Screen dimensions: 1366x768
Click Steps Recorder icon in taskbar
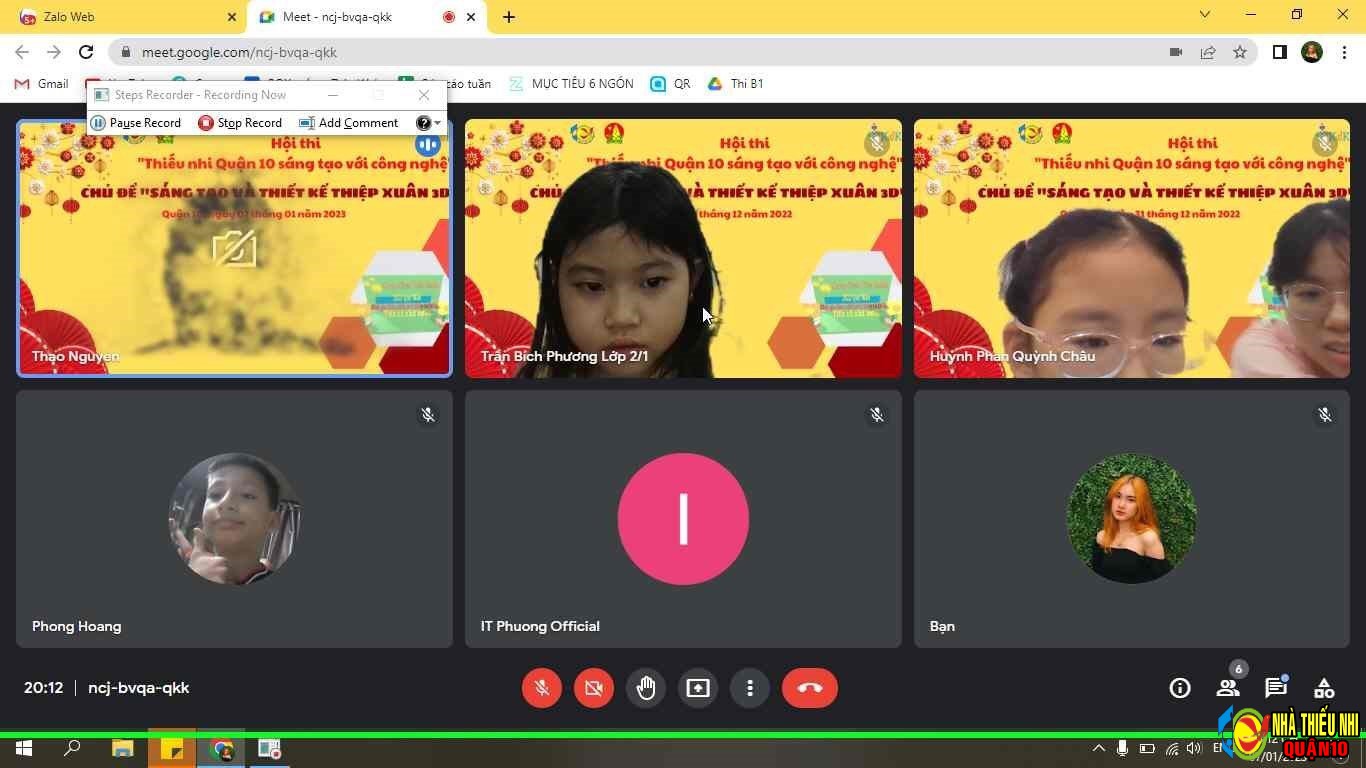pyautogui.click(x=269, y=748)
